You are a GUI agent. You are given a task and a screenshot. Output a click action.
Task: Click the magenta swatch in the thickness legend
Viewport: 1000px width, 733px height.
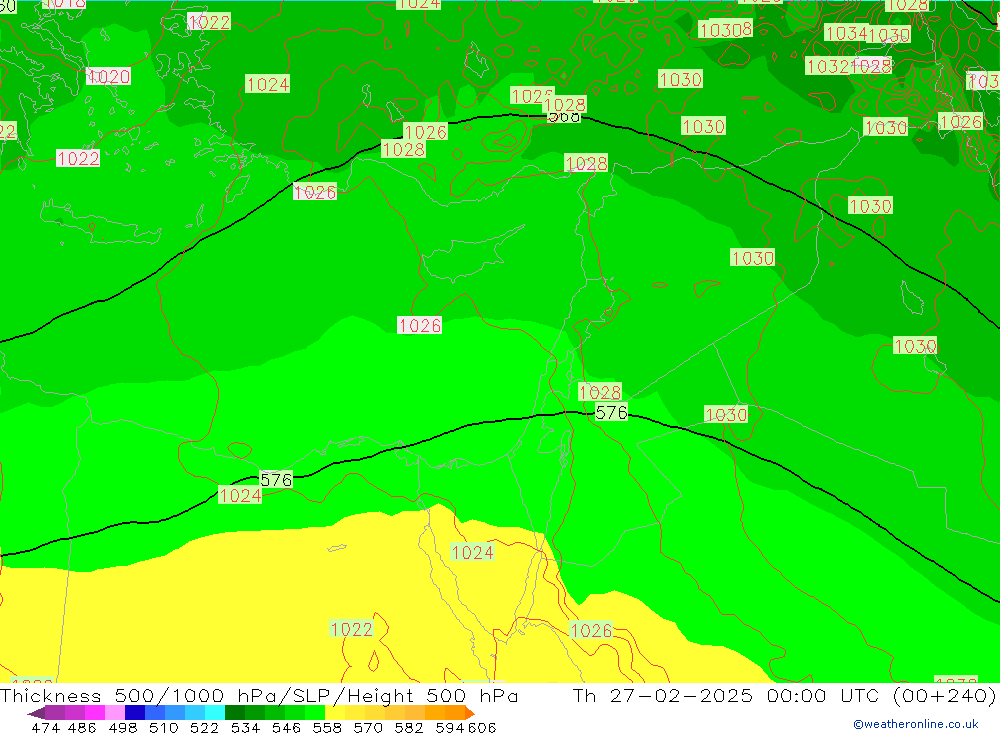95,713
